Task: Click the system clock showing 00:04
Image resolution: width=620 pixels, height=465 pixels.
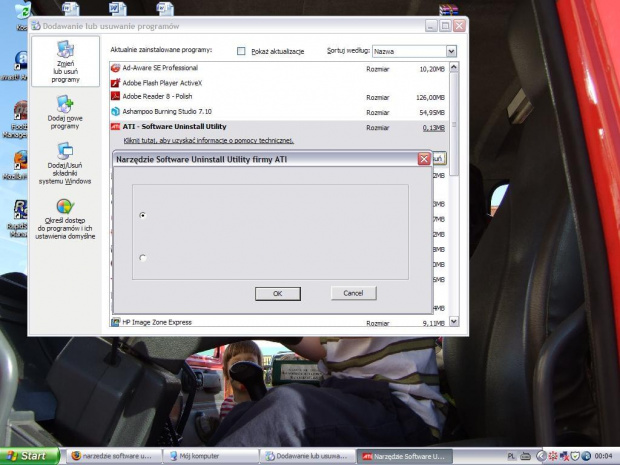Action: click(603, 456)
